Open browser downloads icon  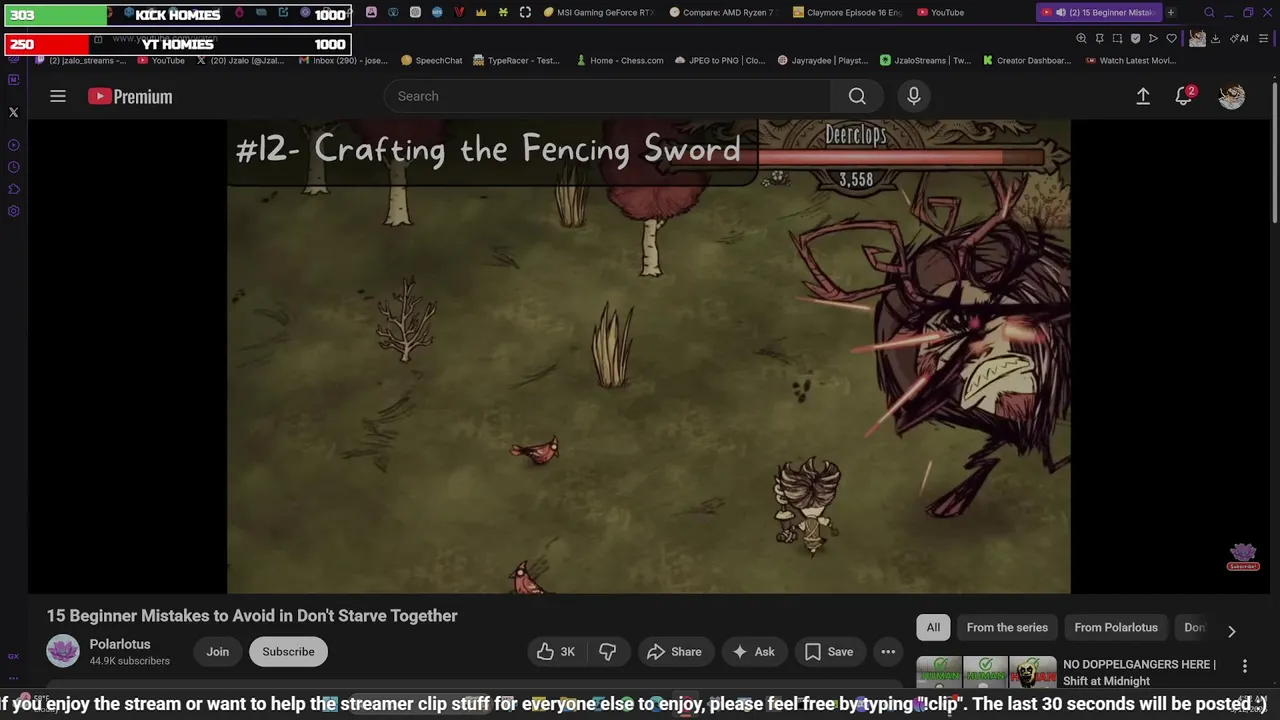[x=1215, y=38]
